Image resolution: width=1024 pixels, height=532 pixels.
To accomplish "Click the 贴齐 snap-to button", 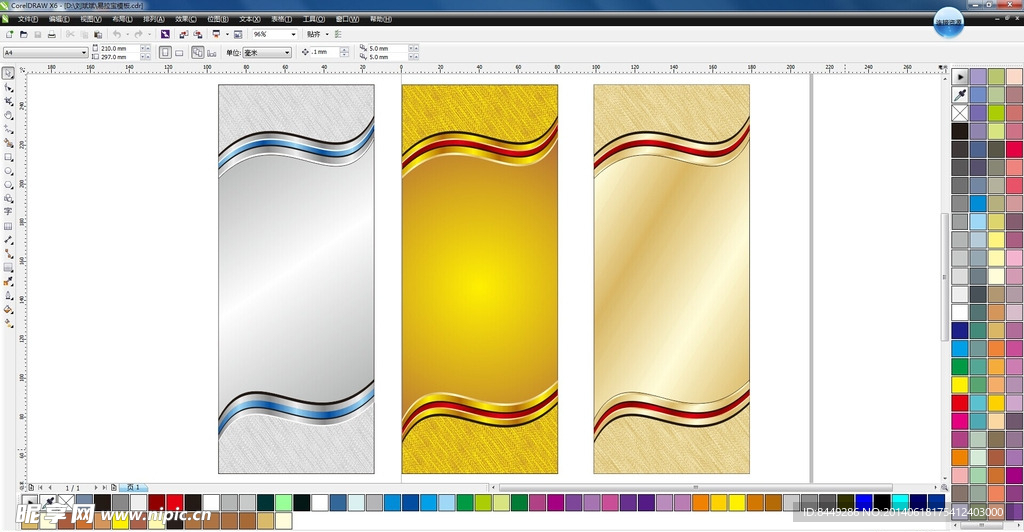I will (x=314, y=34).
